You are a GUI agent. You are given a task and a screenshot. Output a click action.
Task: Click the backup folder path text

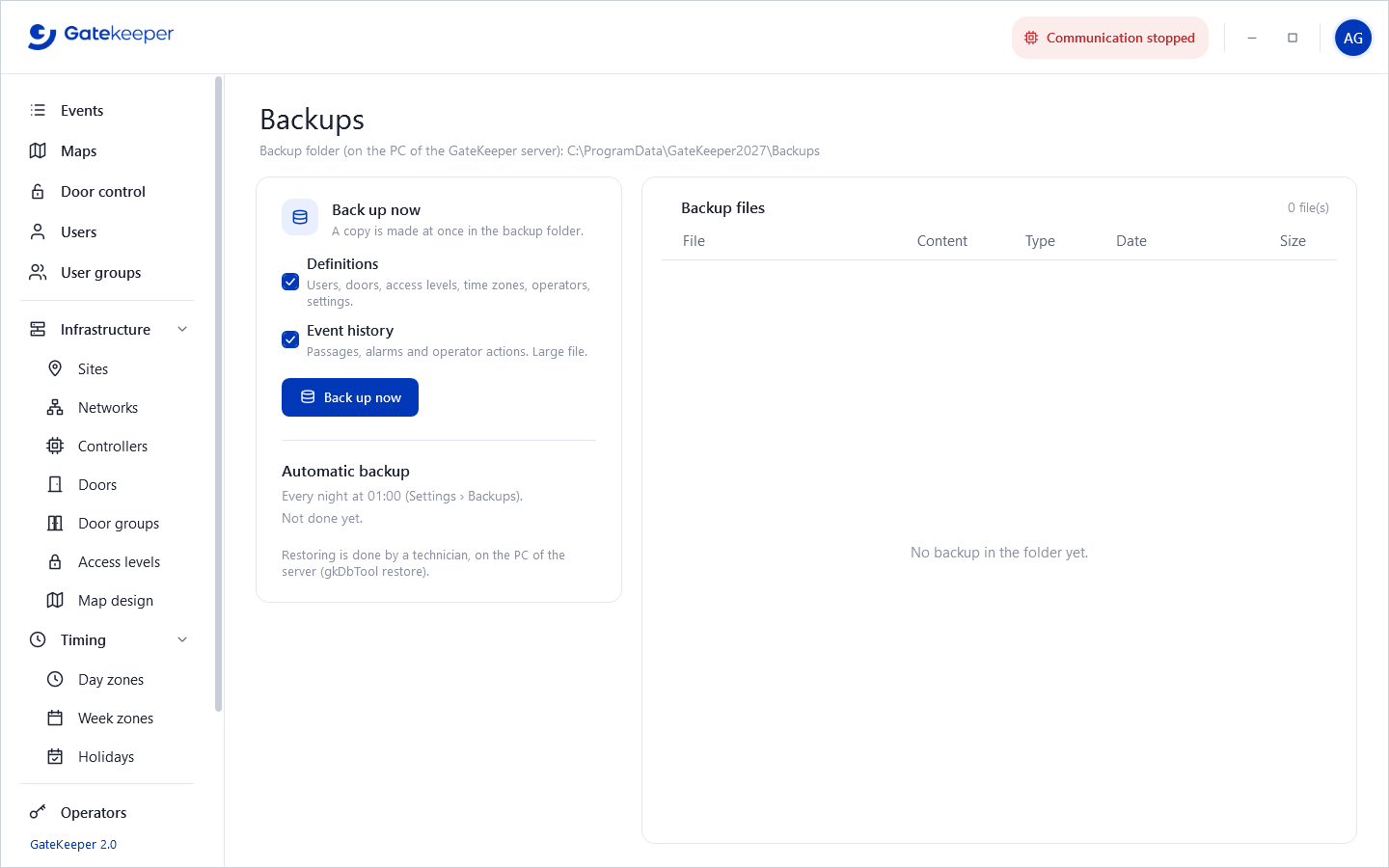coord(694,150)
